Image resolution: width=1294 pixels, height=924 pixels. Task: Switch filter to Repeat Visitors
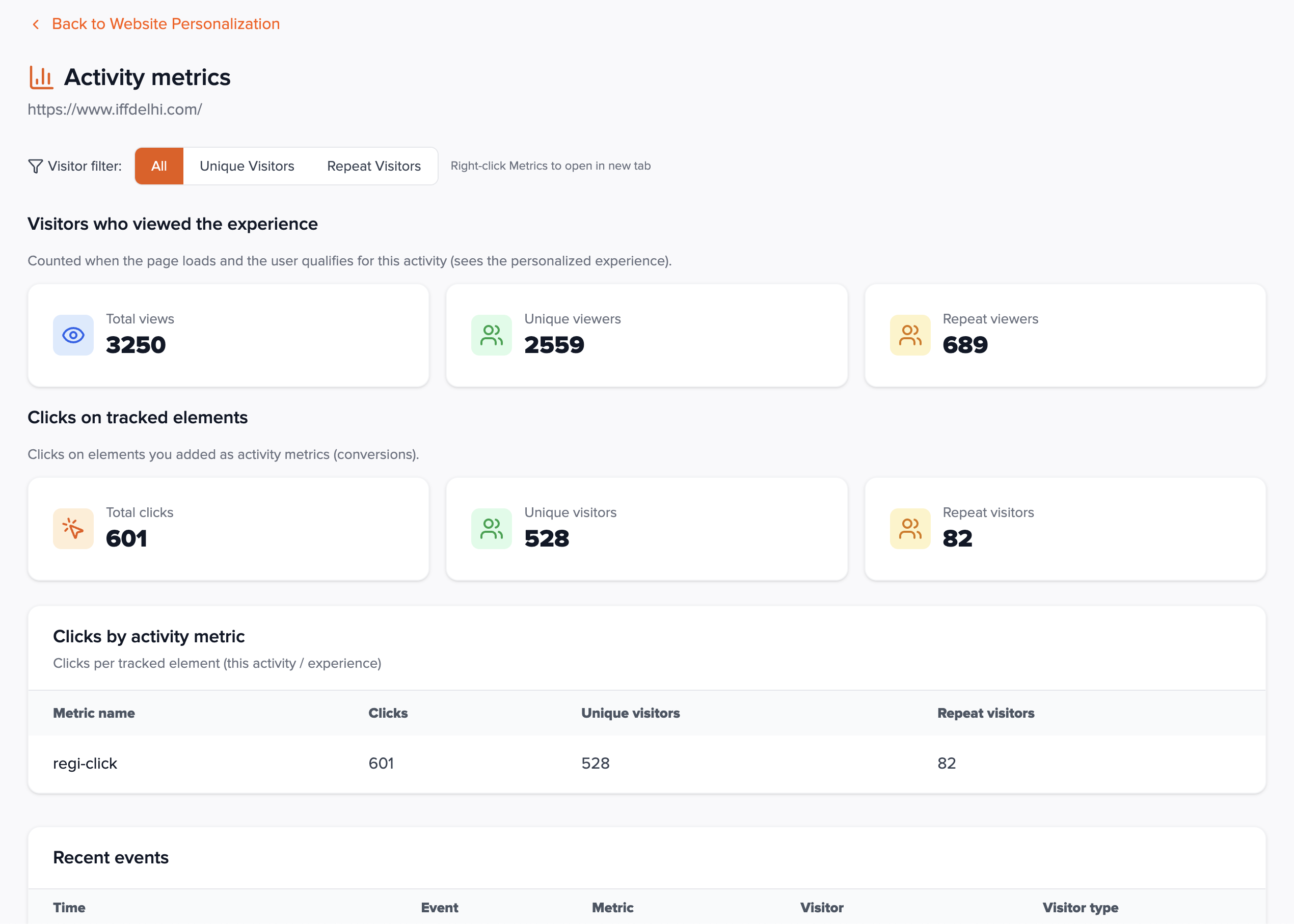coord(373,166)
